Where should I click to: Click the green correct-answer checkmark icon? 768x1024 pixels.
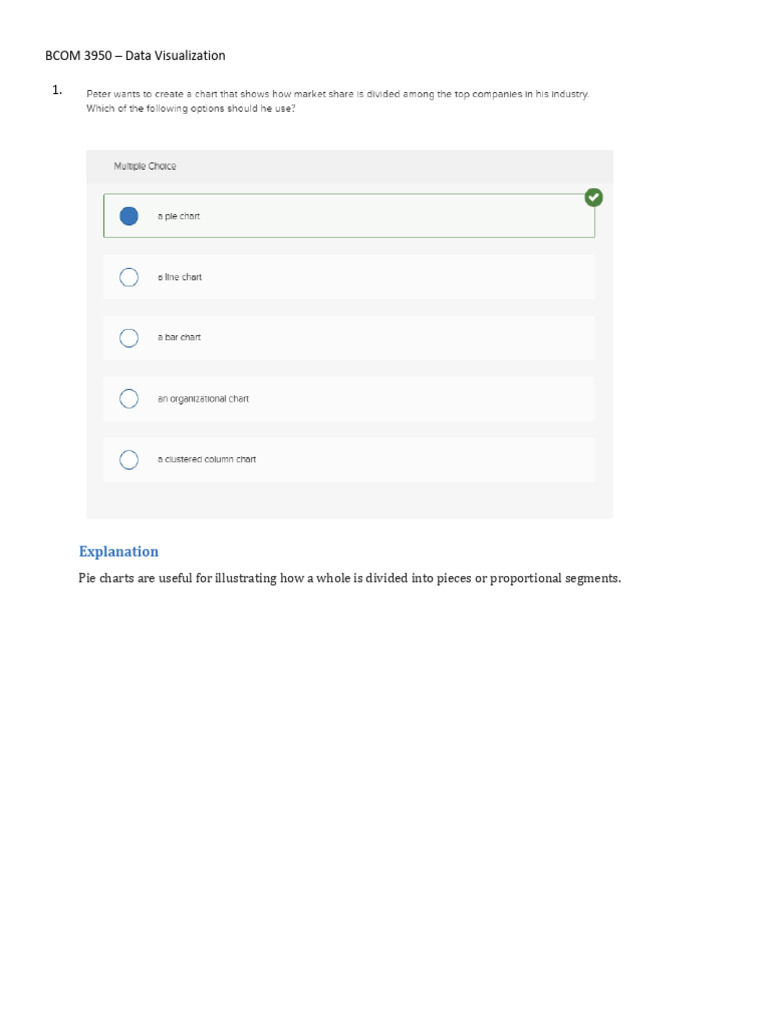(x=594, y=198)
